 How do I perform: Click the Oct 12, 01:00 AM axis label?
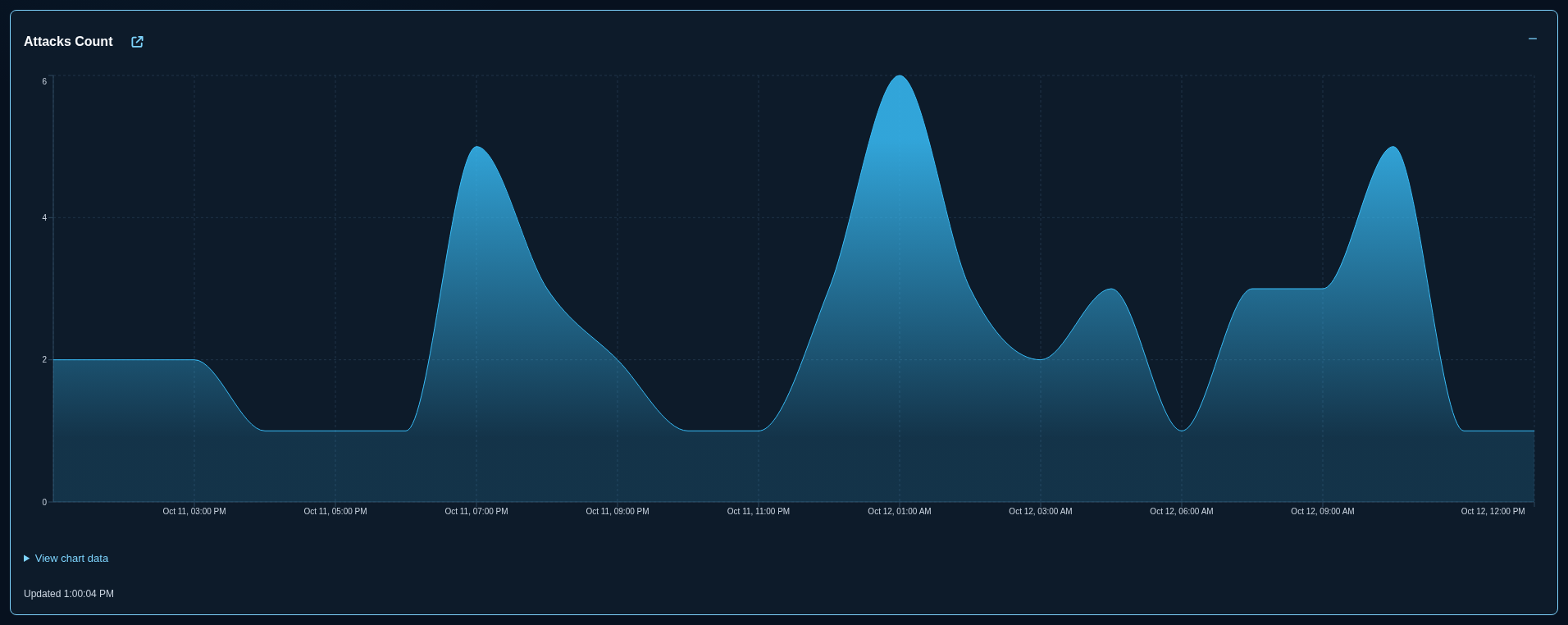[x=900, y=512]
